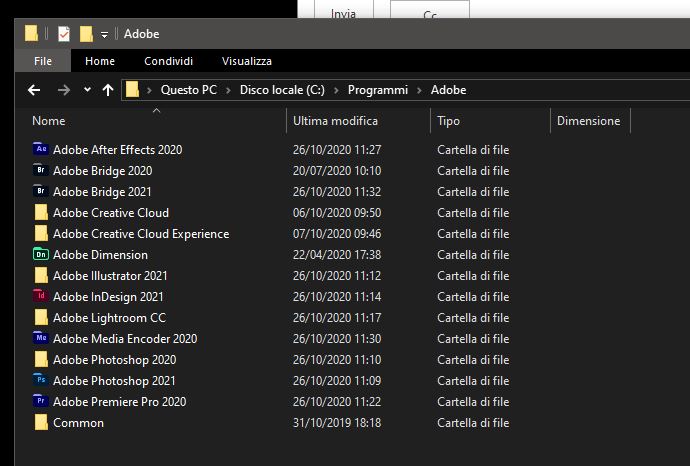Screen dimensions: 690x466
Task: Click the Adobe Creative Cloud Experience folder icon
Action: point(41,234)
